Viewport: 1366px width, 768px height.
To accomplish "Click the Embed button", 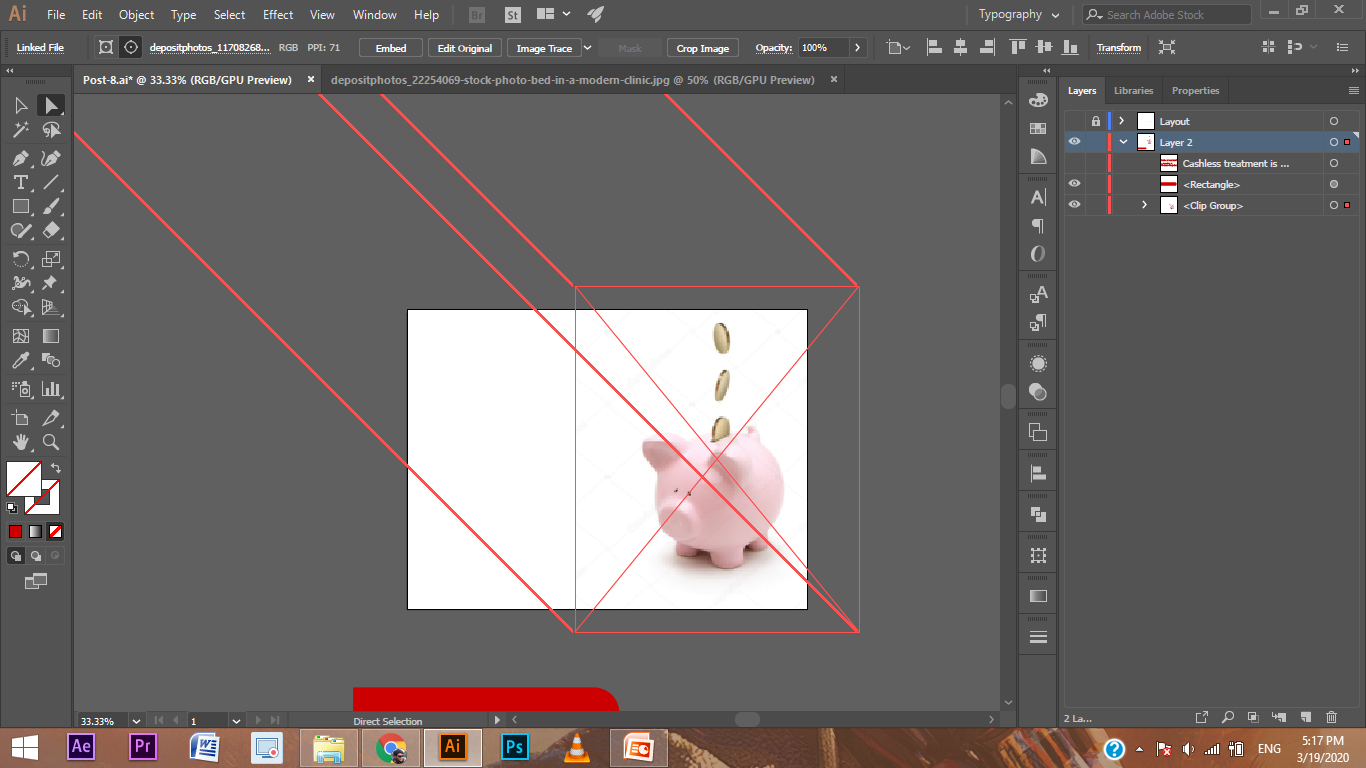I will point(390,47).
